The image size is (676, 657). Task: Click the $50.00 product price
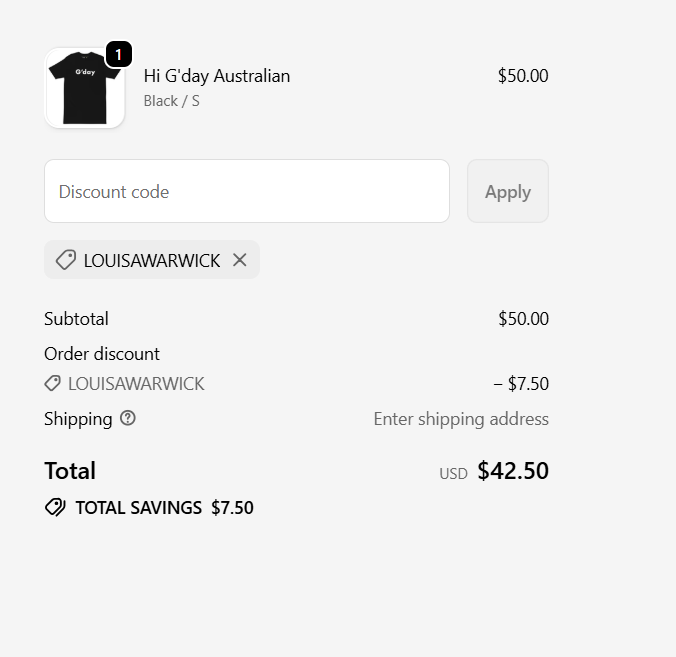tap(523, 76)
